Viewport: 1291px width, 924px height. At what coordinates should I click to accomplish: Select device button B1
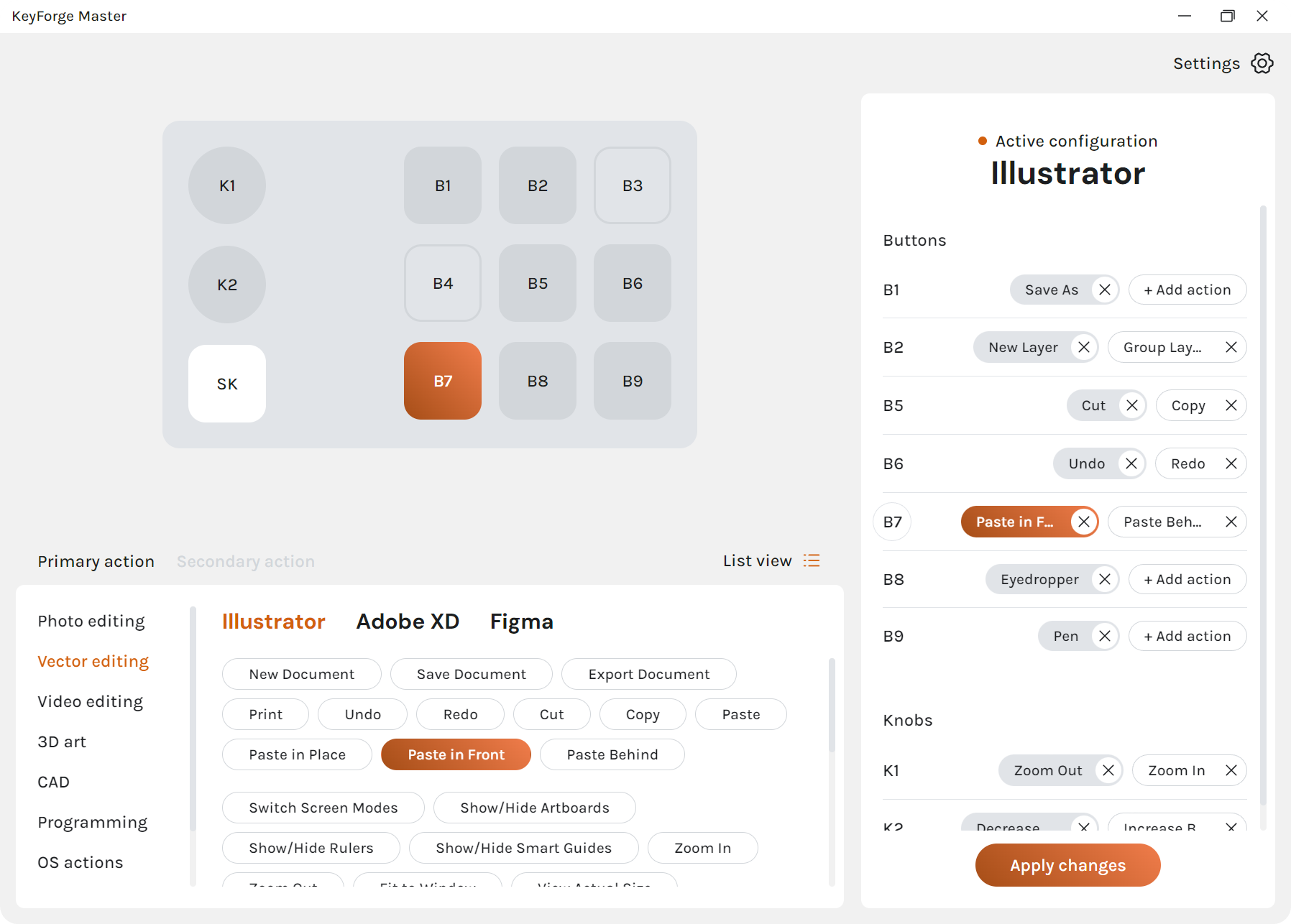coord(443,185)
